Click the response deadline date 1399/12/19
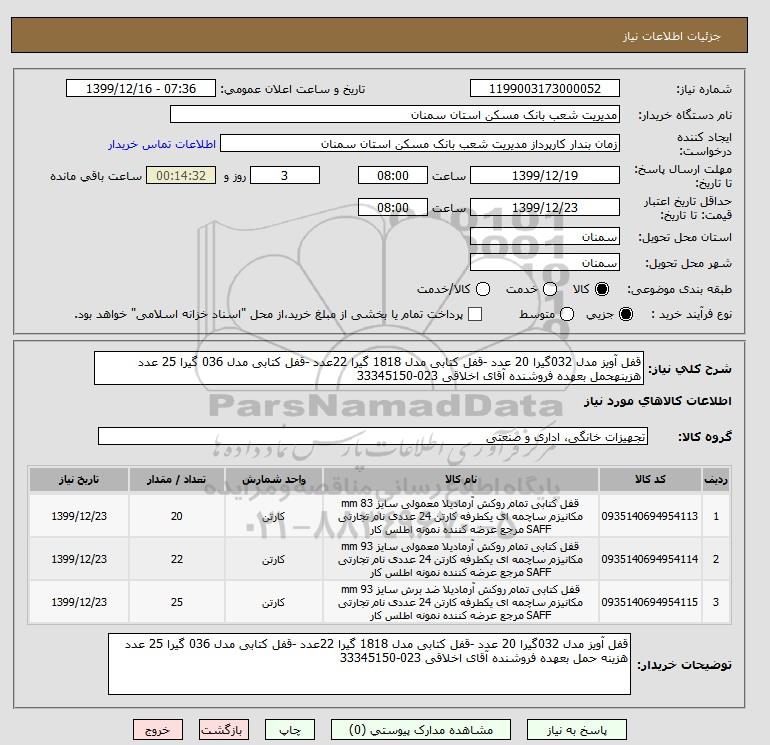The image size is (770, 745). point(545,175)
